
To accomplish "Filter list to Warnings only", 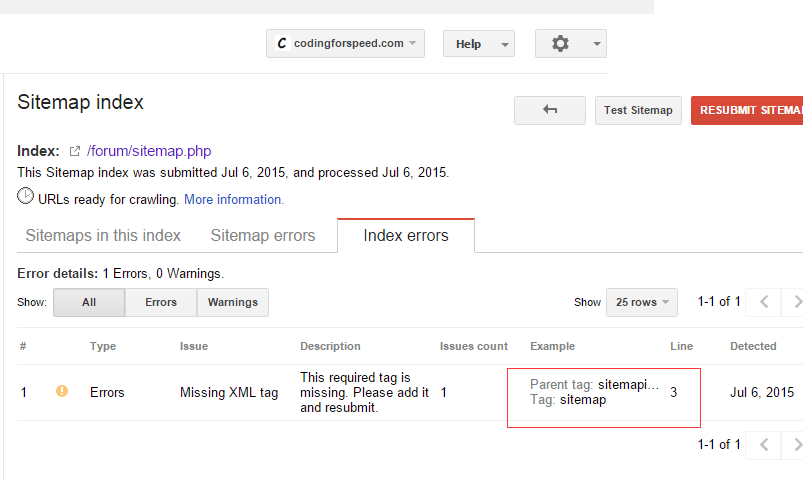I will click(x=233, y=302).
